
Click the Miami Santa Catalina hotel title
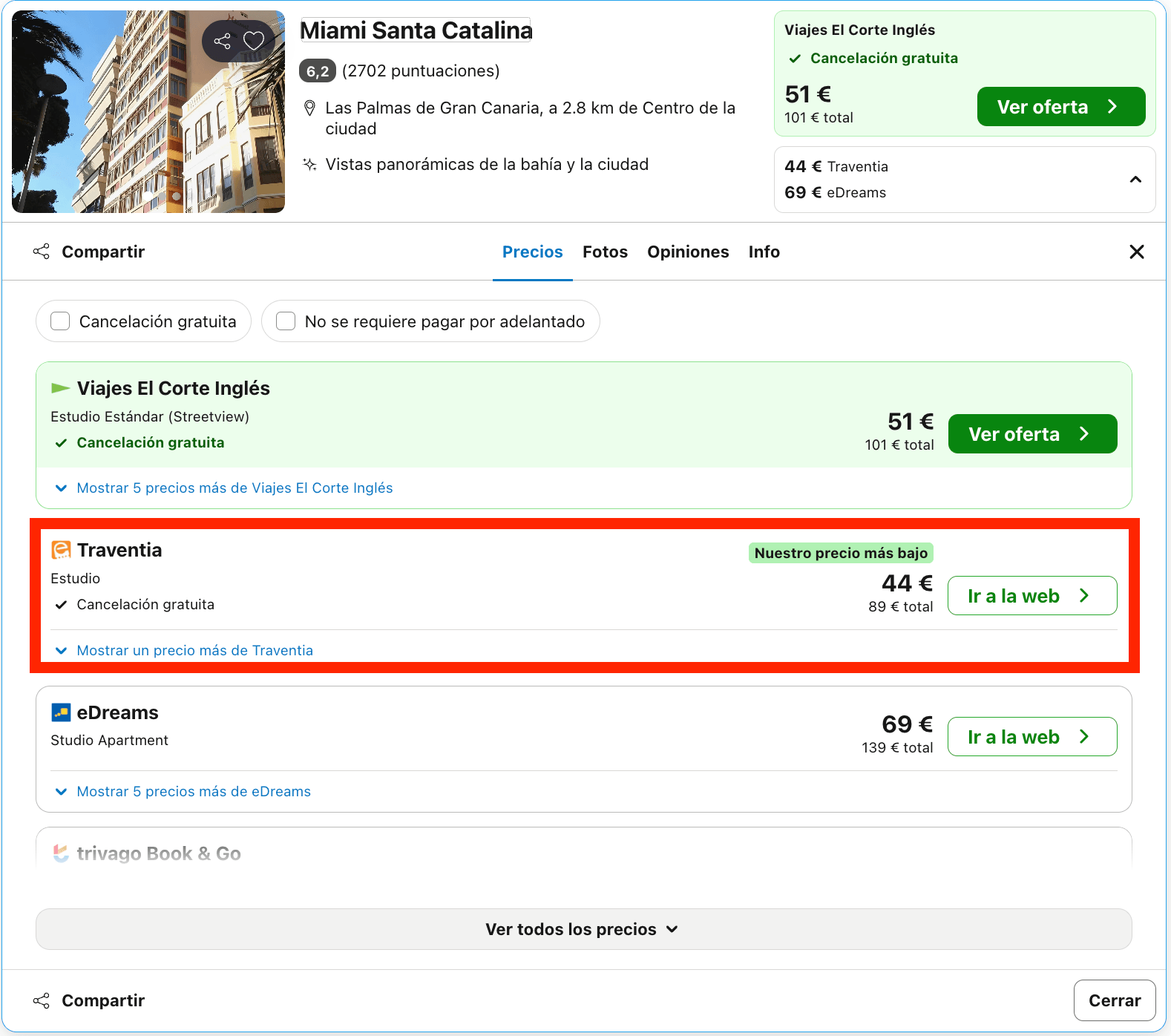click(x=416, y=30)
